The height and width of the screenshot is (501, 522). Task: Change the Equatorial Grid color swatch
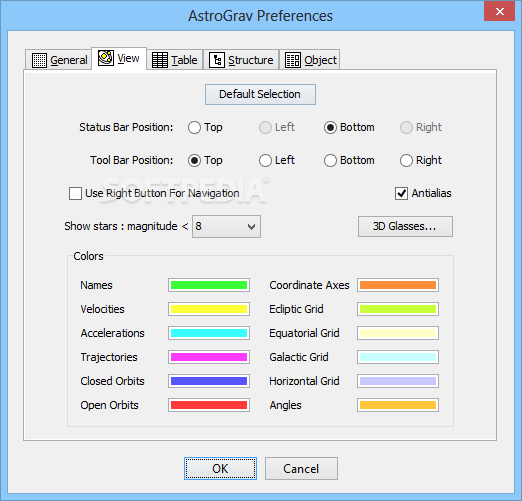coord(398,333)
